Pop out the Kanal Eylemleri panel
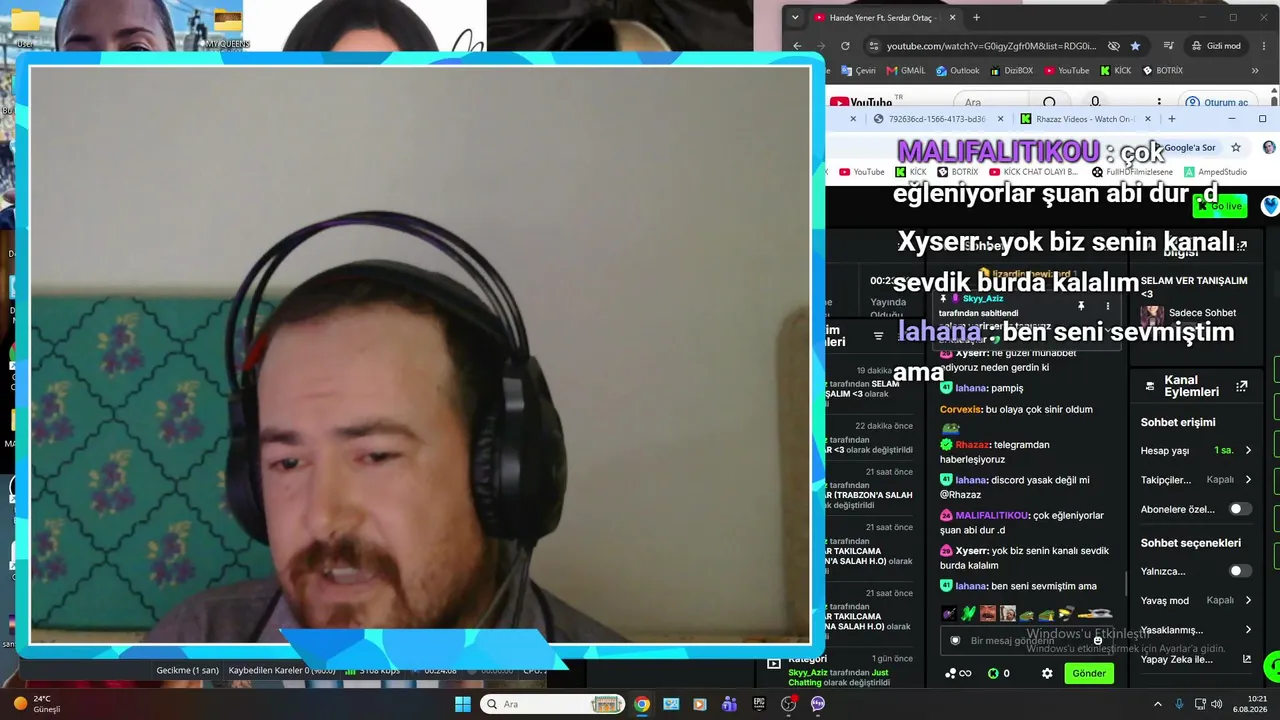This screenshot has height=720, width=1280. click(x=1242, y=386)
